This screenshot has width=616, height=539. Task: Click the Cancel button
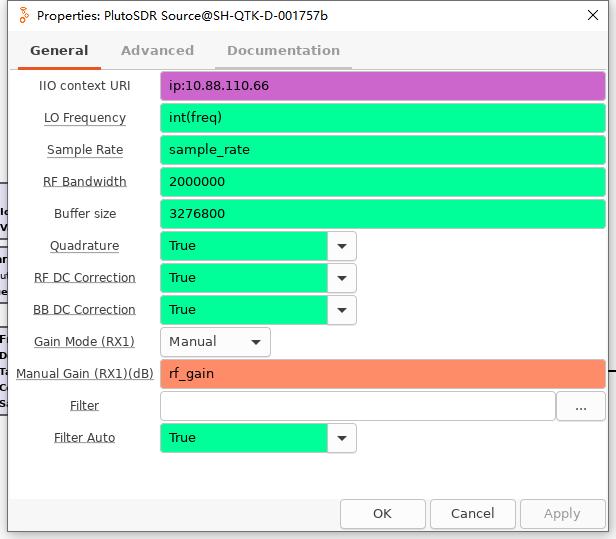[473, 513]
